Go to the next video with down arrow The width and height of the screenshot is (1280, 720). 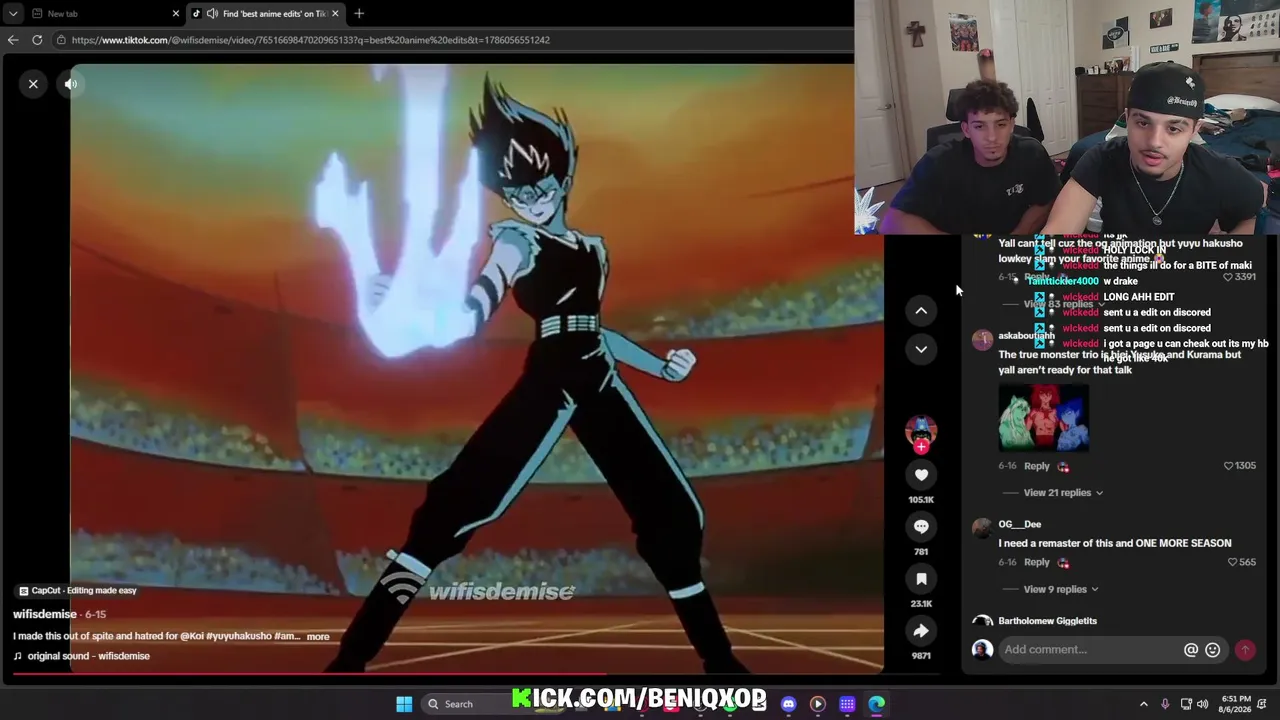tap(921, 349)
